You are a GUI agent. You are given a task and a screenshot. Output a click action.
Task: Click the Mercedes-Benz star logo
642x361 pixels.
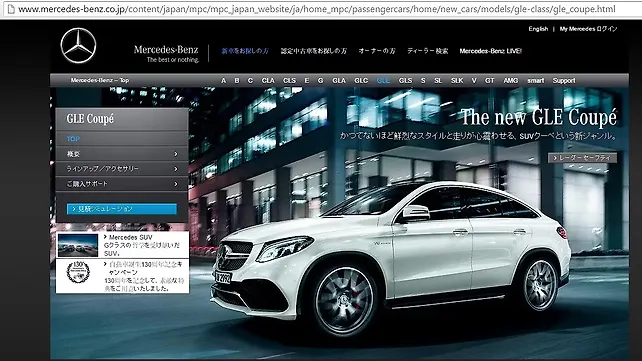pos(78,45)
